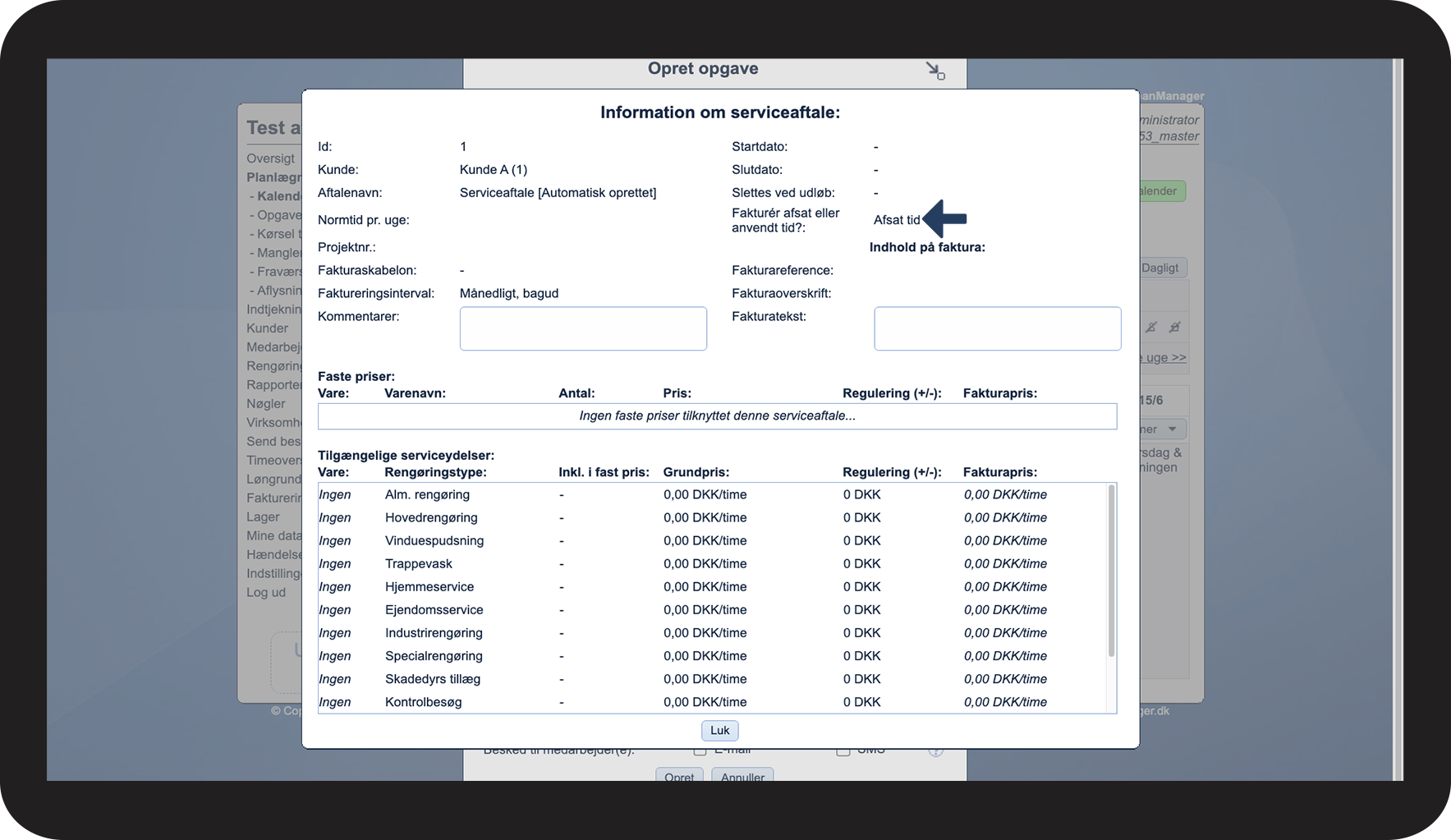Open Nøgler in the sidebar menu

coord(267,404)
